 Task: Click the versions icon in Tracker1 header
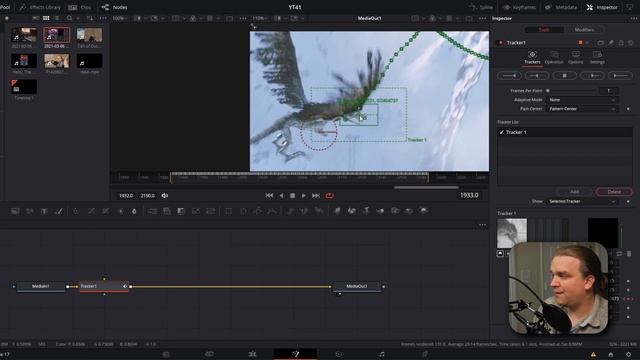click(600, 42)
